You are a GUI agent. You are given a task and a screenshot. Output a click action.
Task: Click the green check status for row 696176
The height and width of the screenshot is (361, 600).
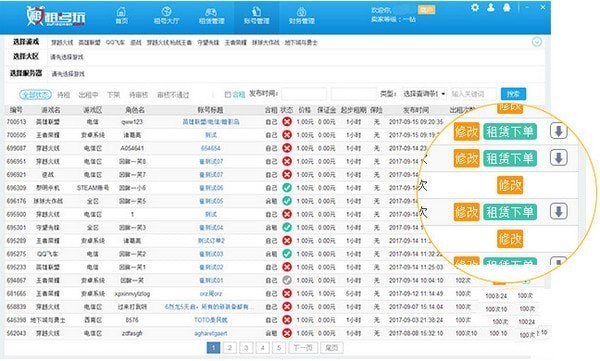click(x=287, y=201)
